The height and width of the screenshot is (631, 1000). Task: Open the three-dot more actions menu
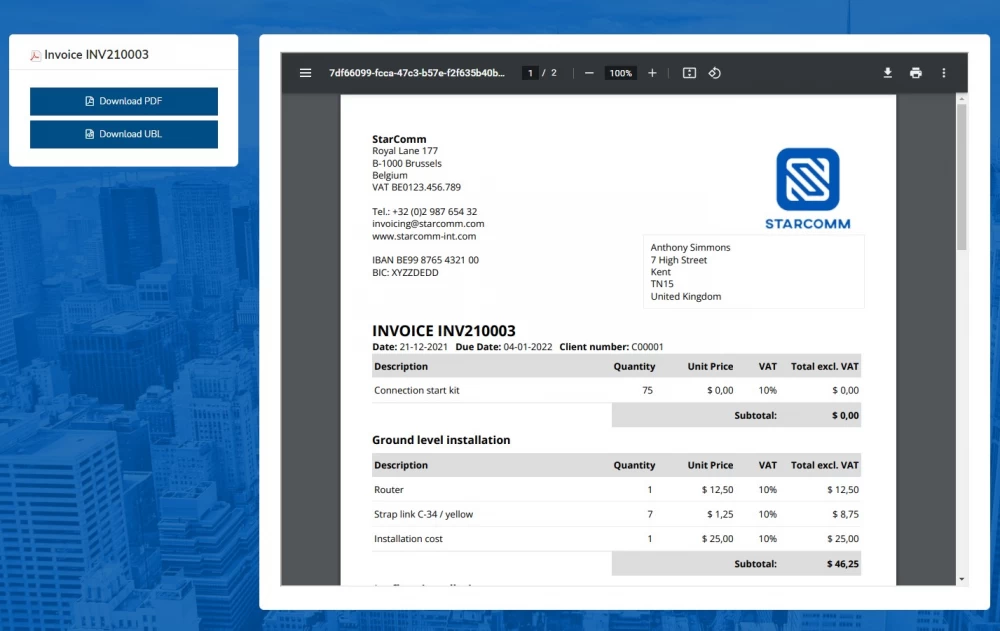[943, 73]
